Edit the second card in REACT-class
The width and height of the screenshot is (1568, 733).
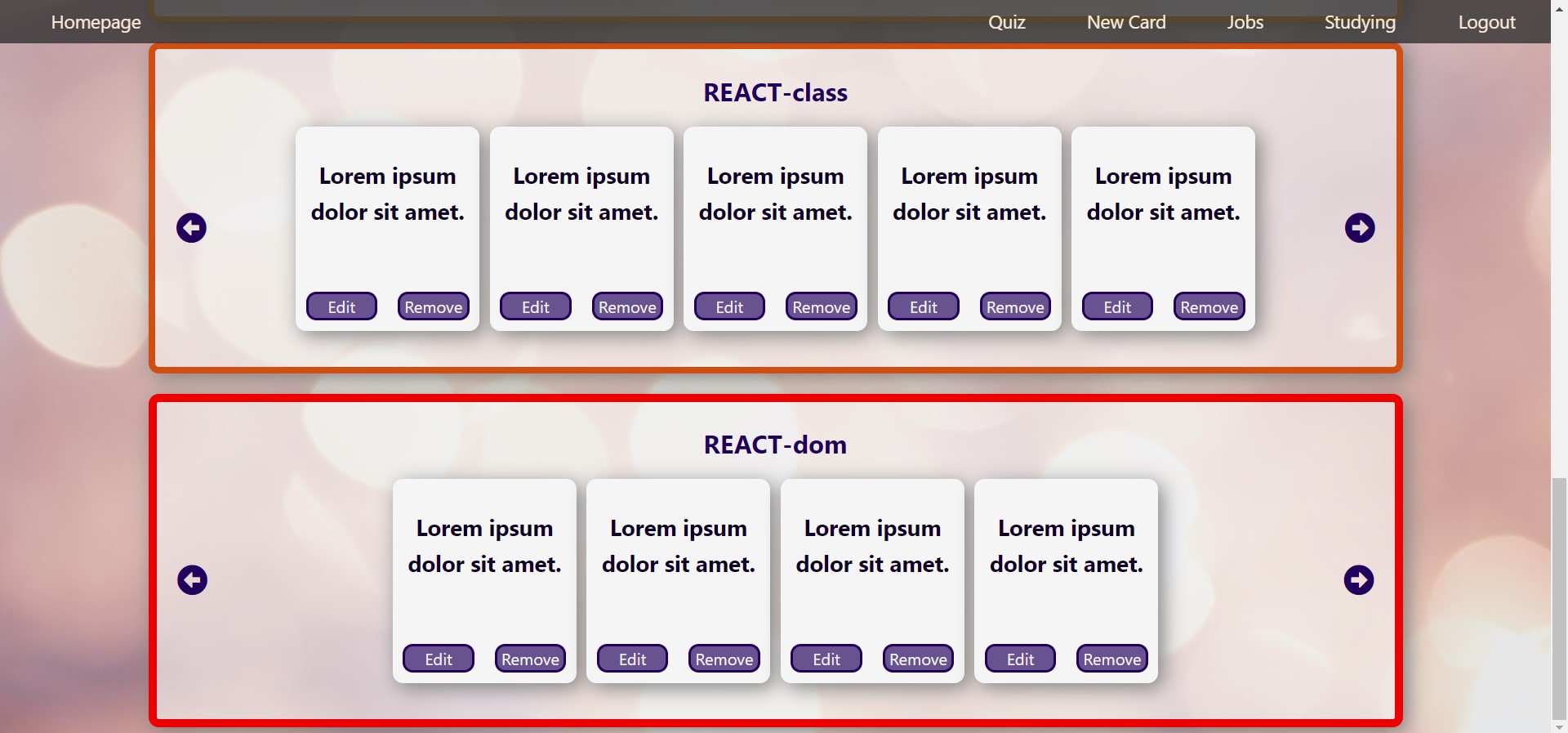(536, 306)
